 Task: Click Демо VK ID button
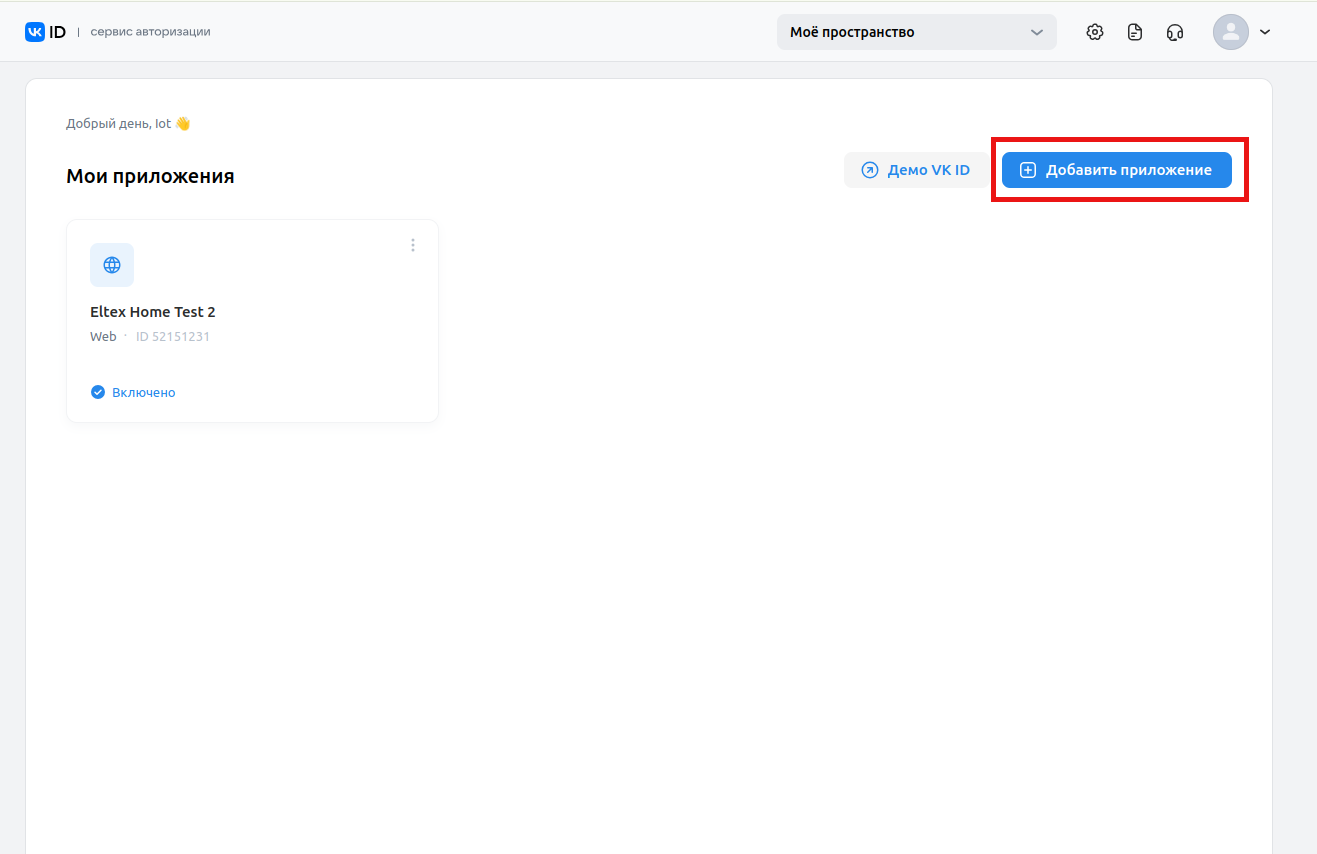916,170
